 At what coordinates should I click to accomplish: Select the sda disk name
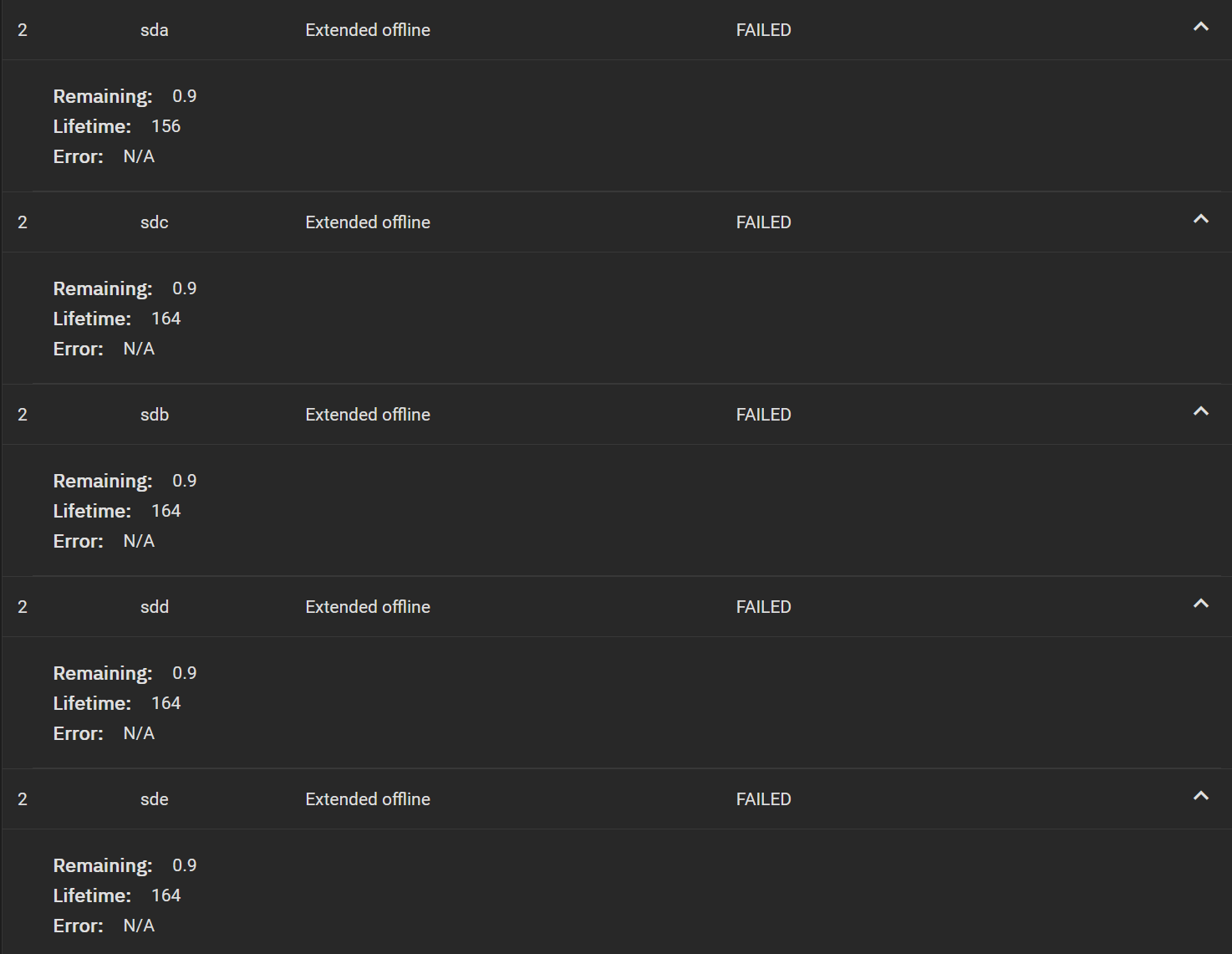pyautogui.click(x=155, y=30)
